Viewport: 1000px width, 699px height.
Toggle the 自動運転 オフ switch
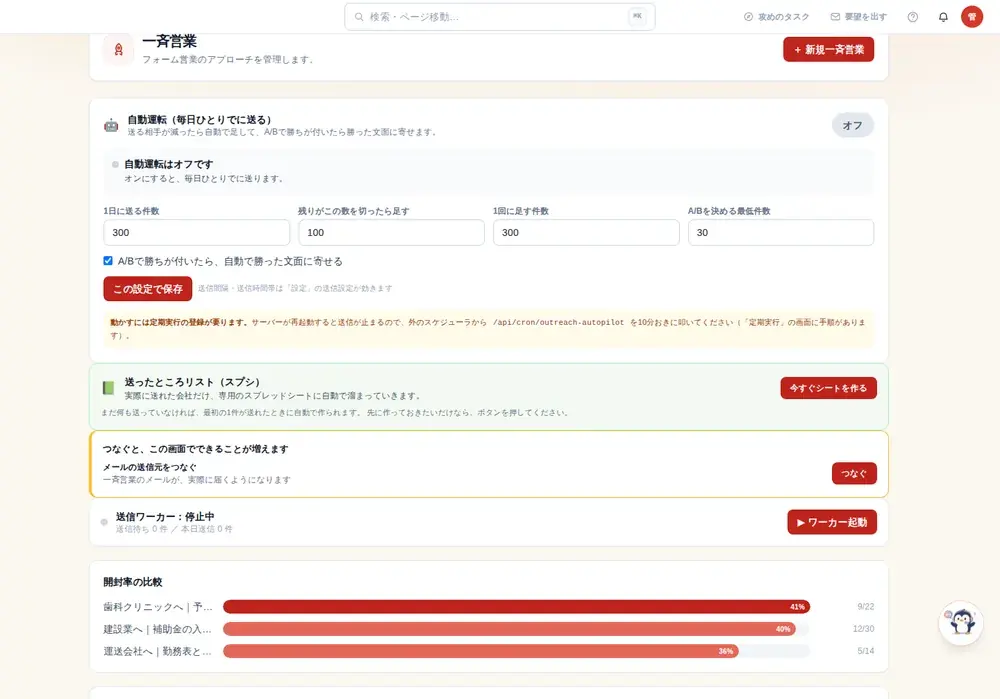(x=852, y=125)
